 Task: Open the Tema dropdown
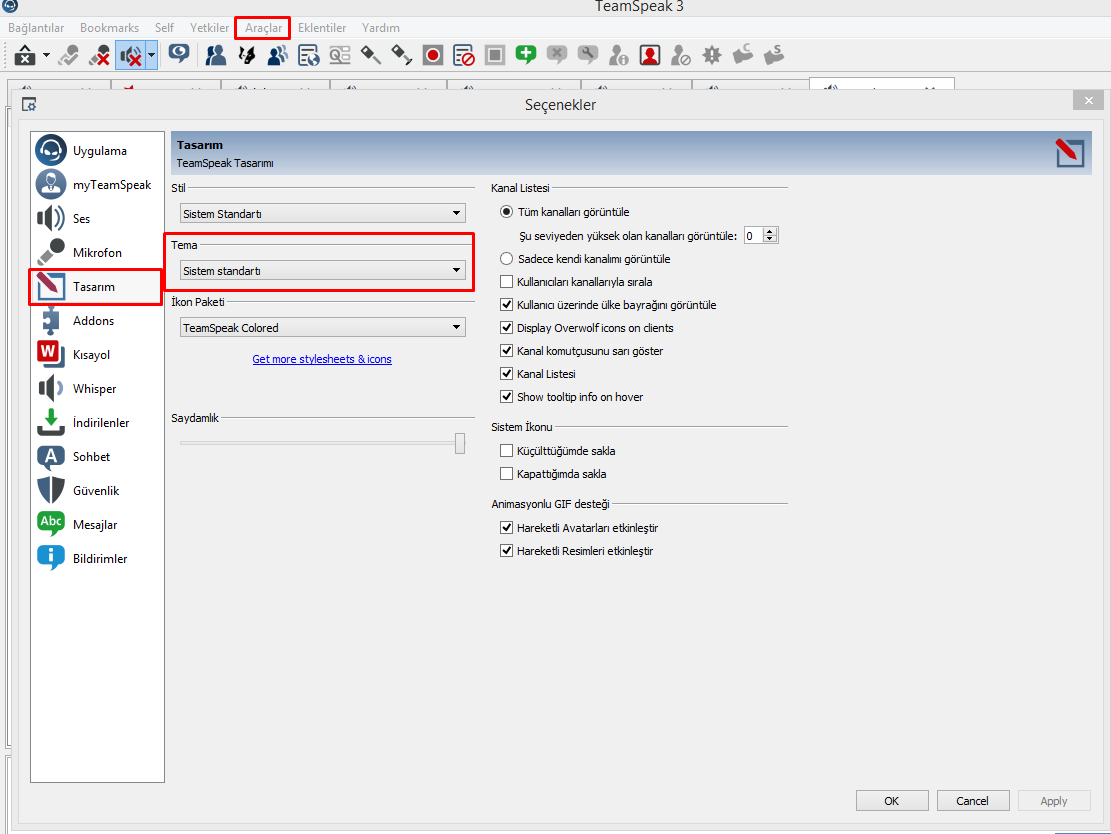coord(322,271)
